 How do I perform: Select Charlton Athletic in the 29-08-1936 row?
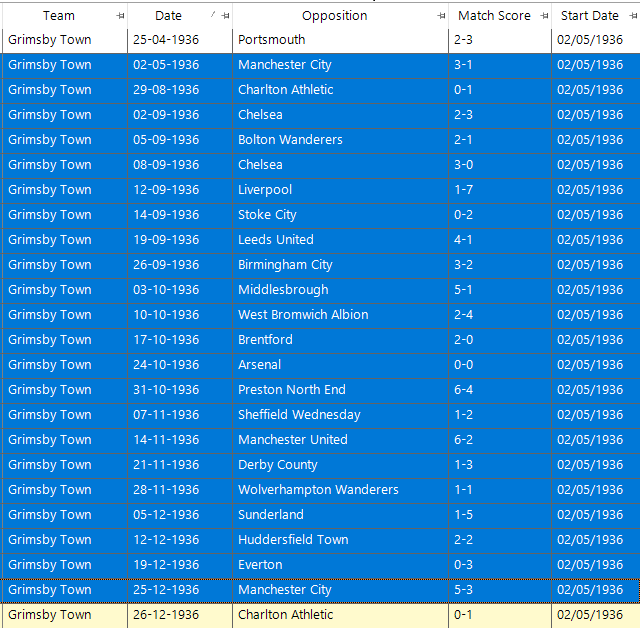coord(340,90)
